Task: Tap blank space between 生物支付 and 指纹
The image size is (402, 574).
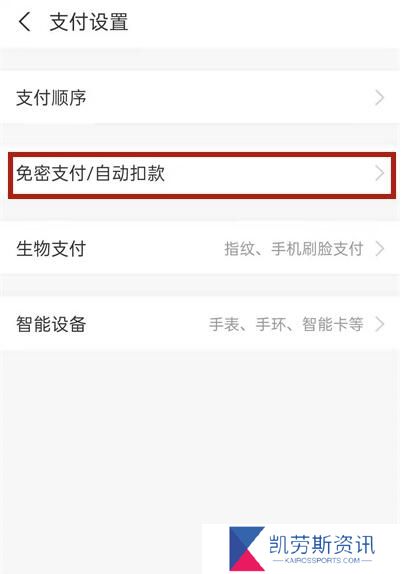Action: click(x=154, y=249)
